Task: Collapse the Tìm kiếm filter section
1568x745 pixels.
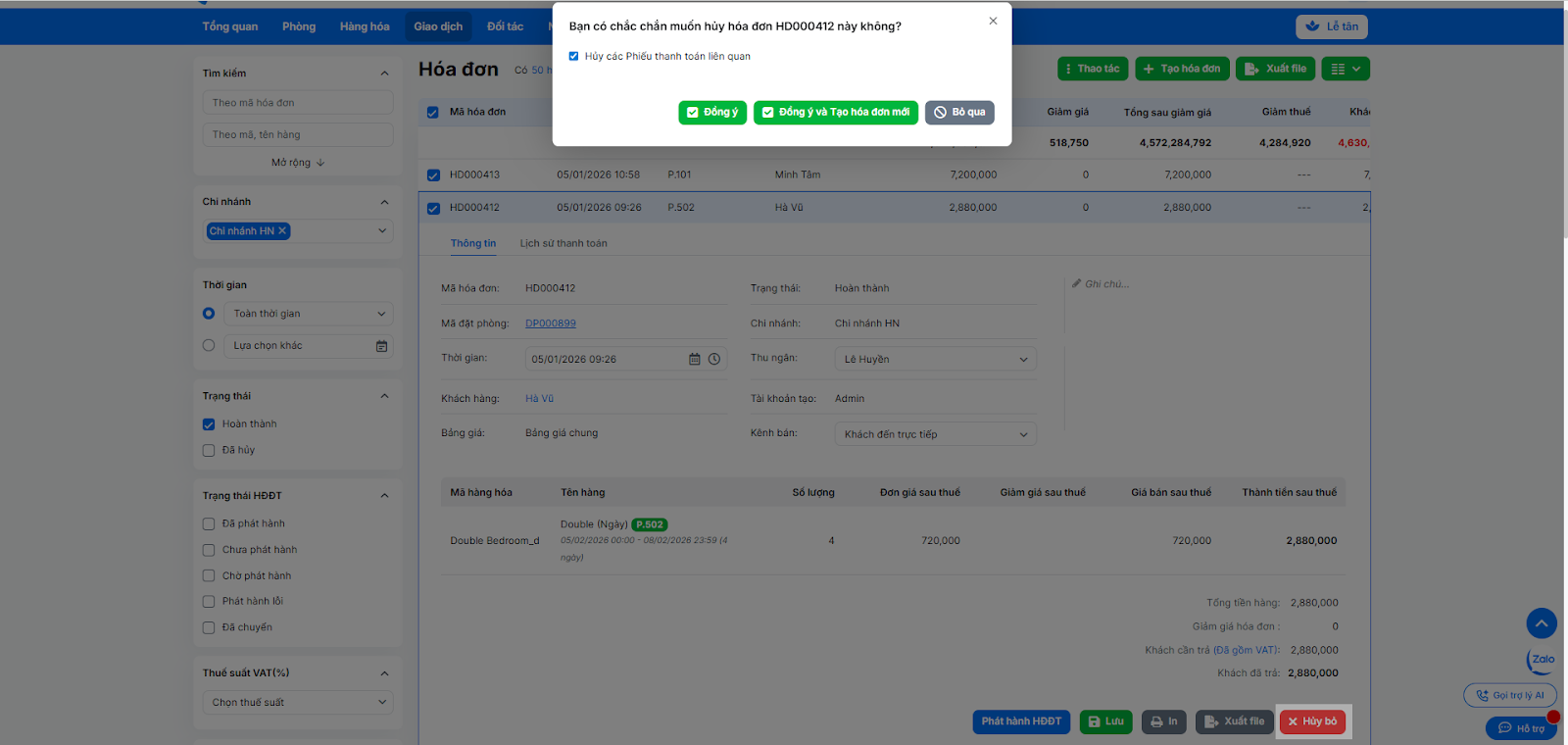Action: [384, 74]
